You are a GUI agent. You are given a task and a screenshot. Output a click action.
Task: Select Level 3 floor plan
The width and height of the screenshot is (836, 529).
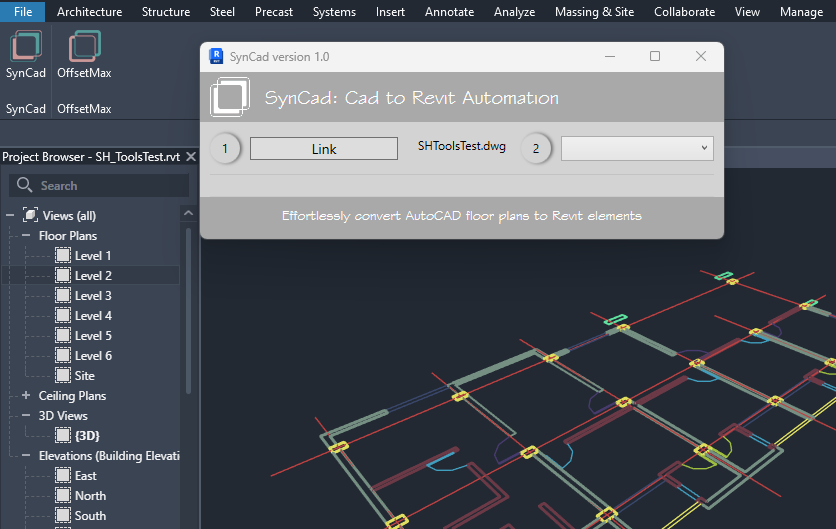click(x=93, y=295)
